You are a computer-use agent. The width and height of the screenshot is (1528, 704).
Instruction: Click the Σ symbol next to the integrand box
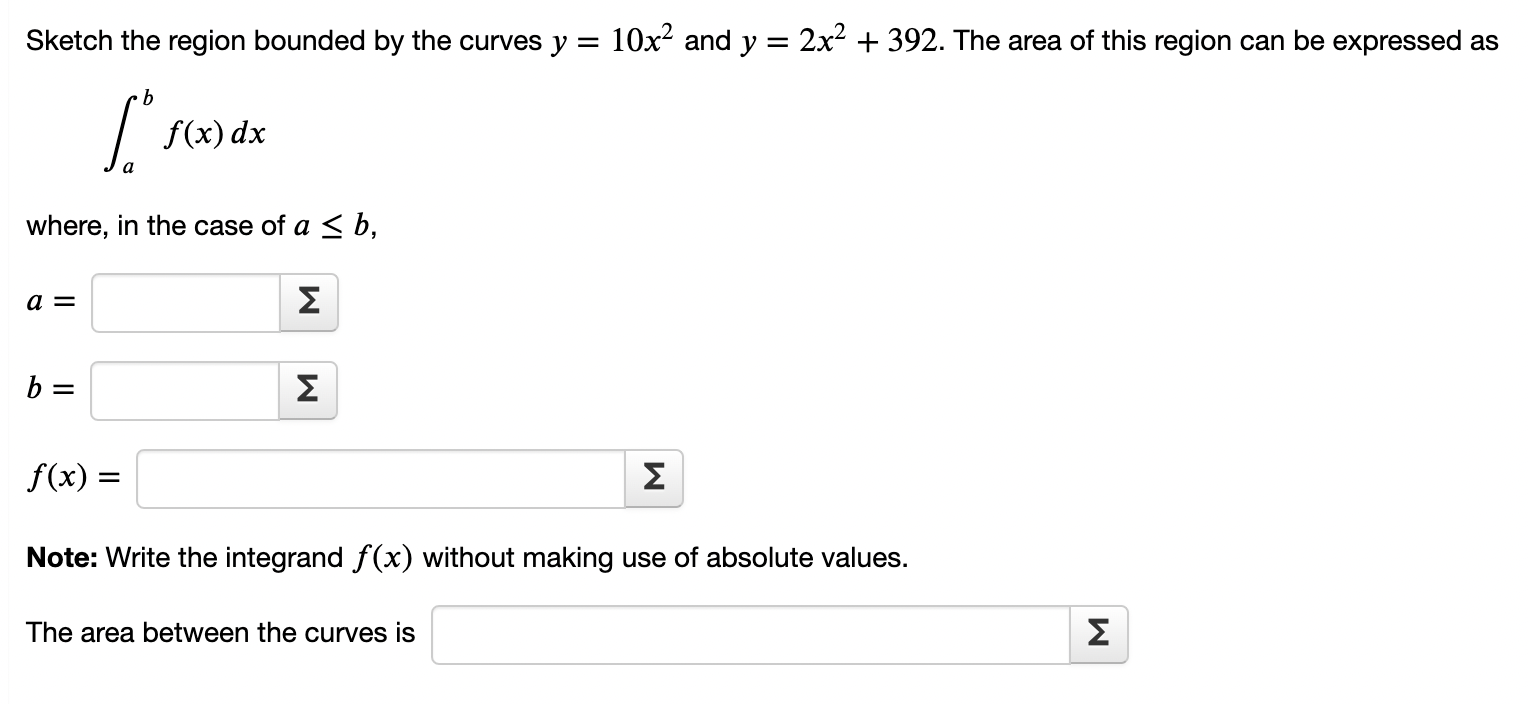coord(652,478)
